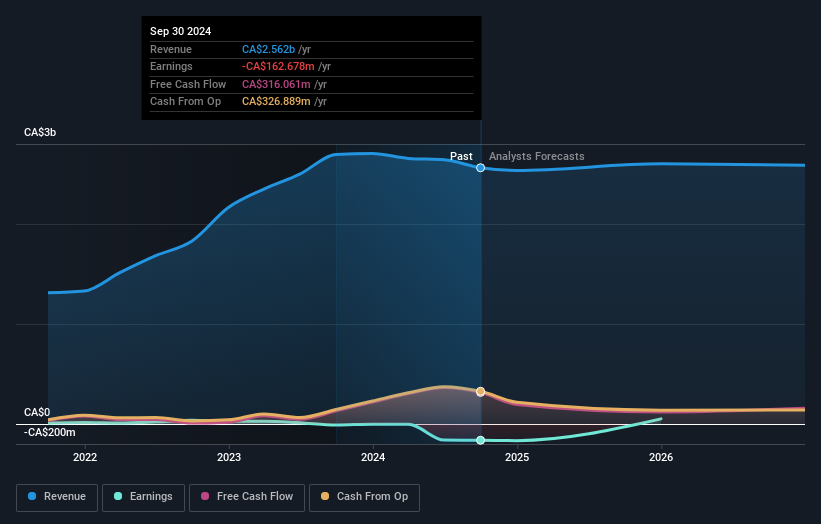The height and width of the screenshot is (524, 821).
Task: Click the Free Cash Flow label in tooltip
Action: 188,84
